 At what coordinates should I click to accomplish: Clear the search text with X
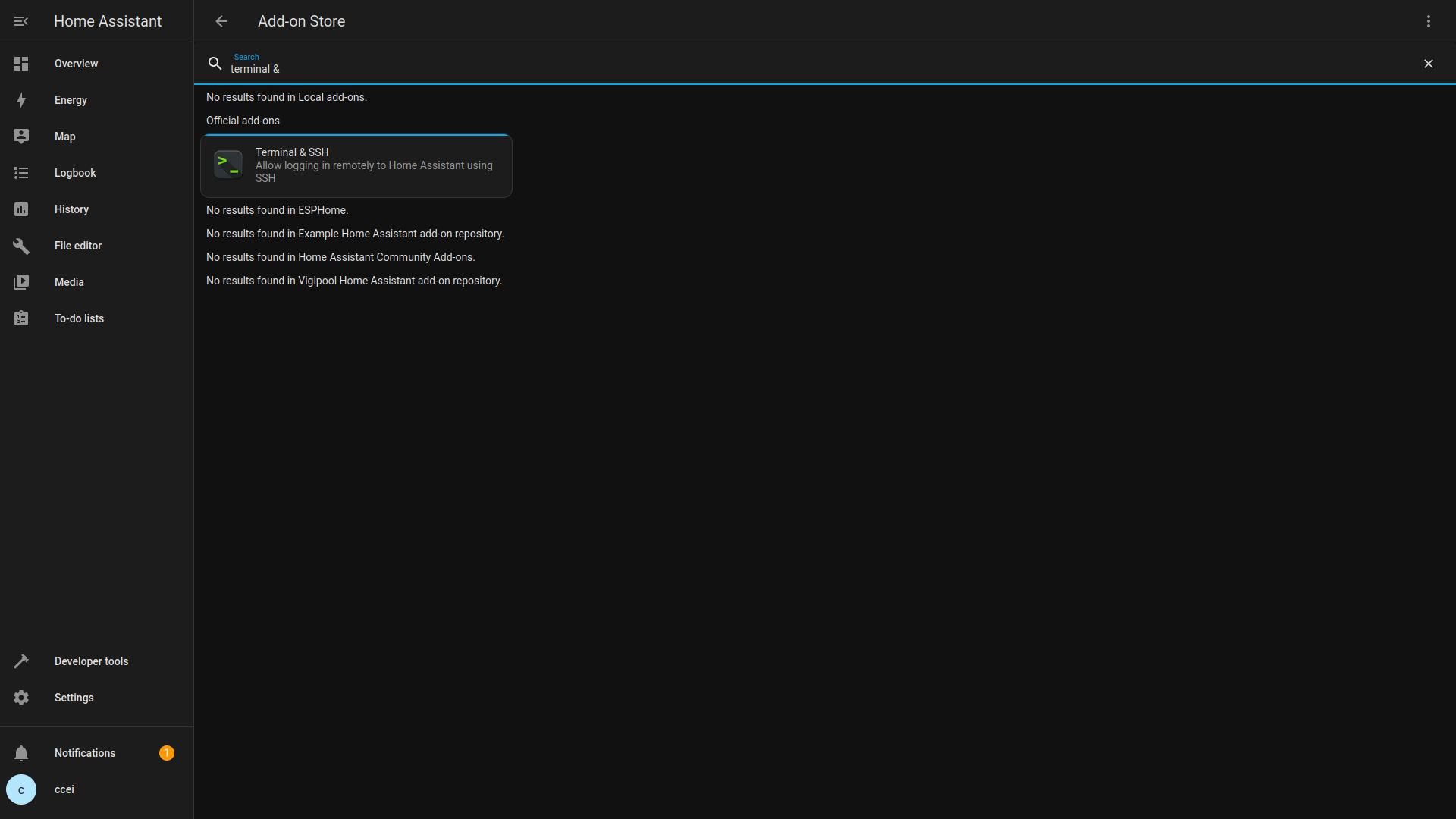click(1428, 64)
